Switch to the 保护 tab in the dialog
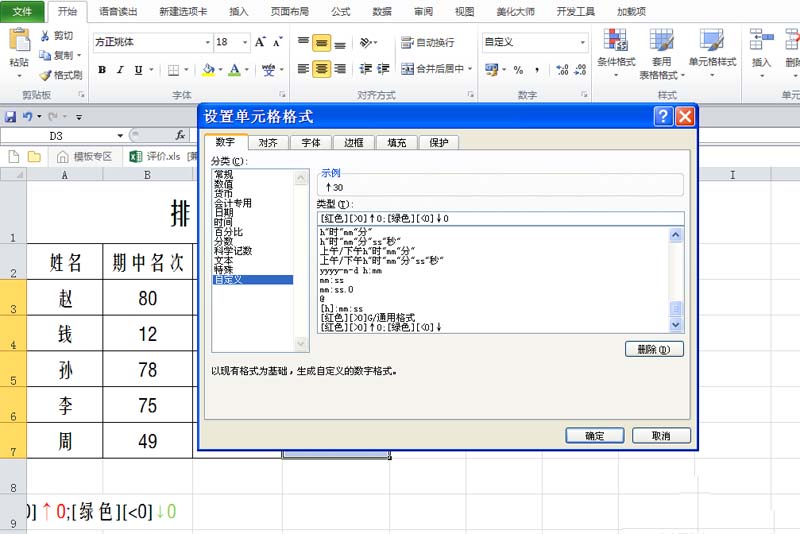 point(438,143)
